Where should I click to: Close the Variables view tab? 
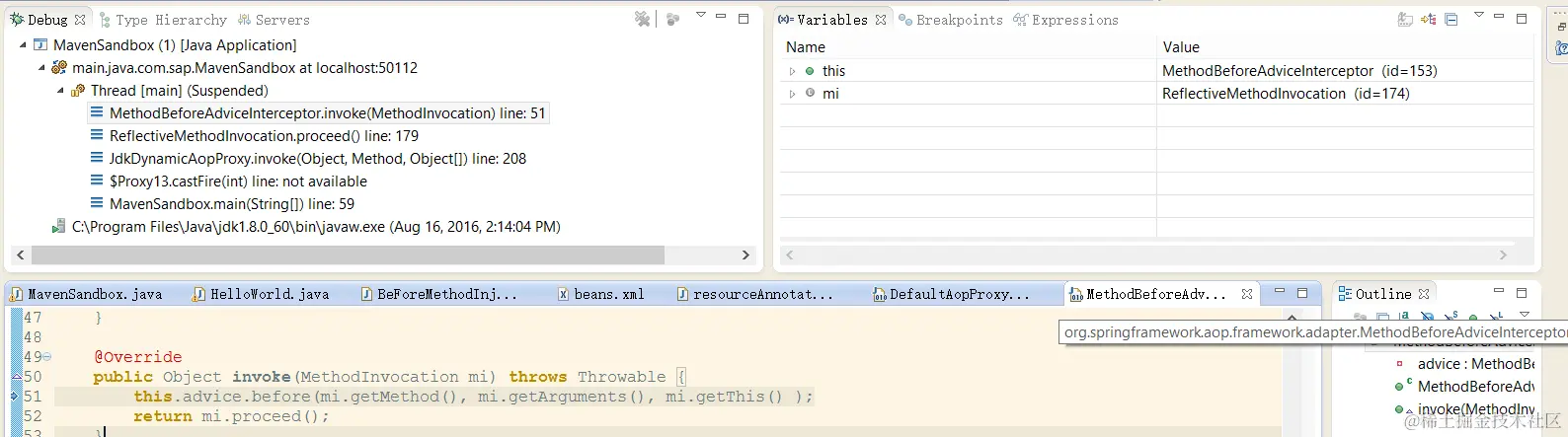(881, 20)
